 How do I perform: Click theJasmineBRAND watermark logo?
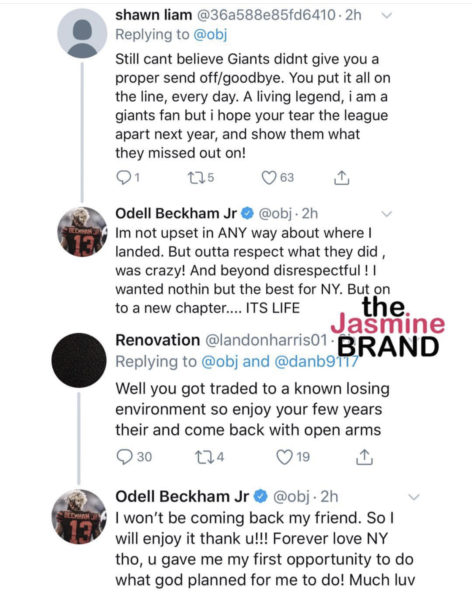pos(387,326)
